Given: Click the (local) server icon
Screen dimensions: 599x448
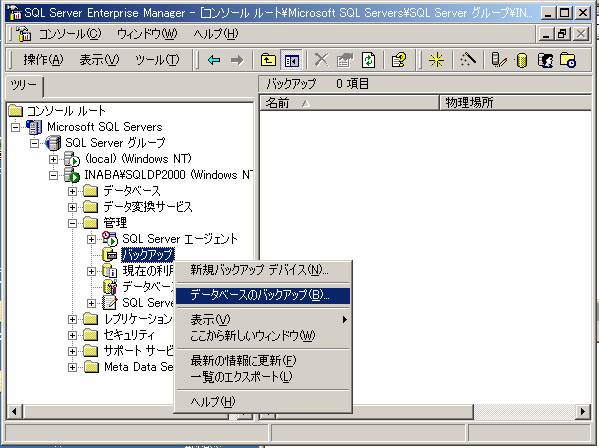Looking at the screenshot, I should point(71,159).
